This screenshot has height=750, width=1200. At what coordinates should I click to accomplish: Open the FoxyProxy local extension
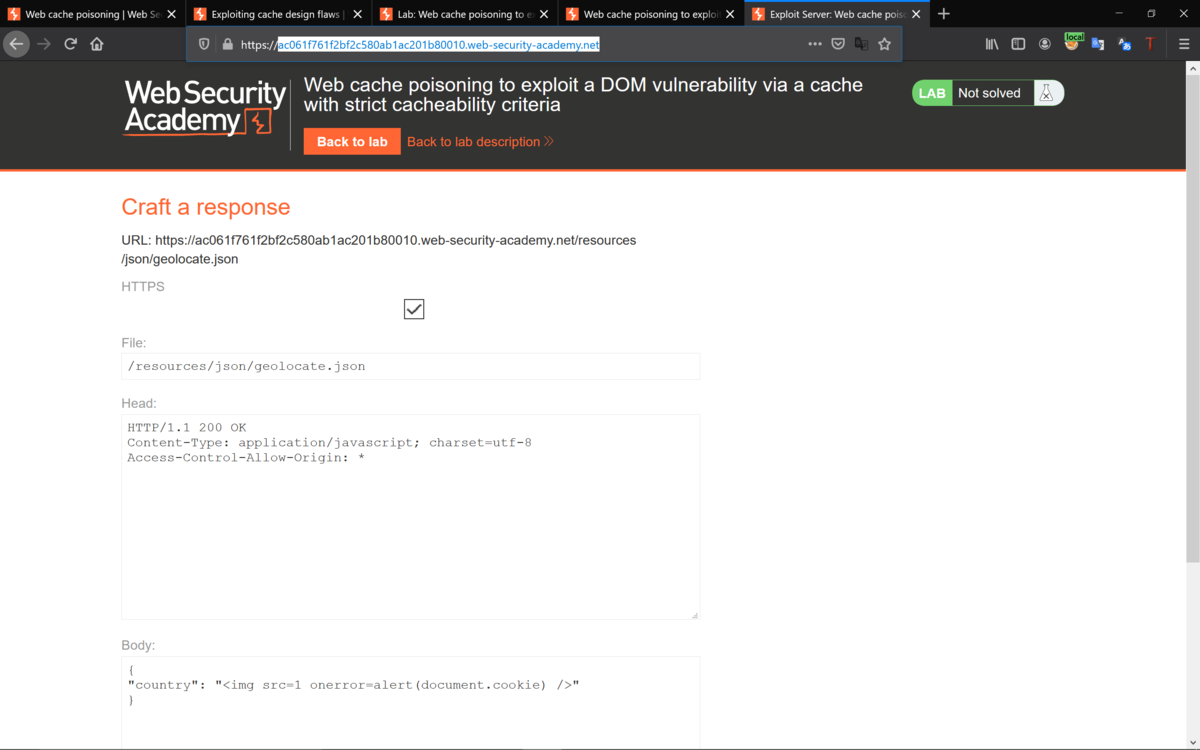click(x=1072, y=43)
